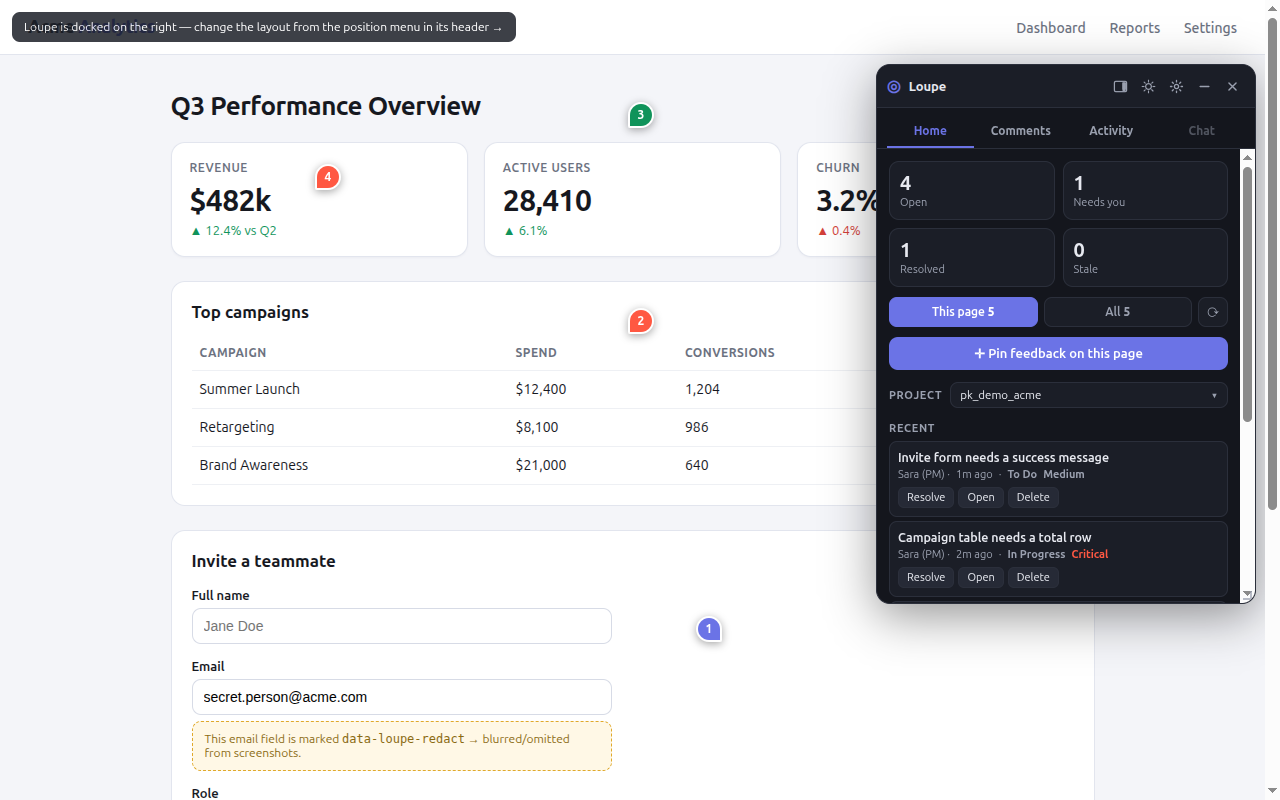The height and width of the screenshot is (800, 1280).
Task: Open the Chat tab
Action: coord(1201,130)
